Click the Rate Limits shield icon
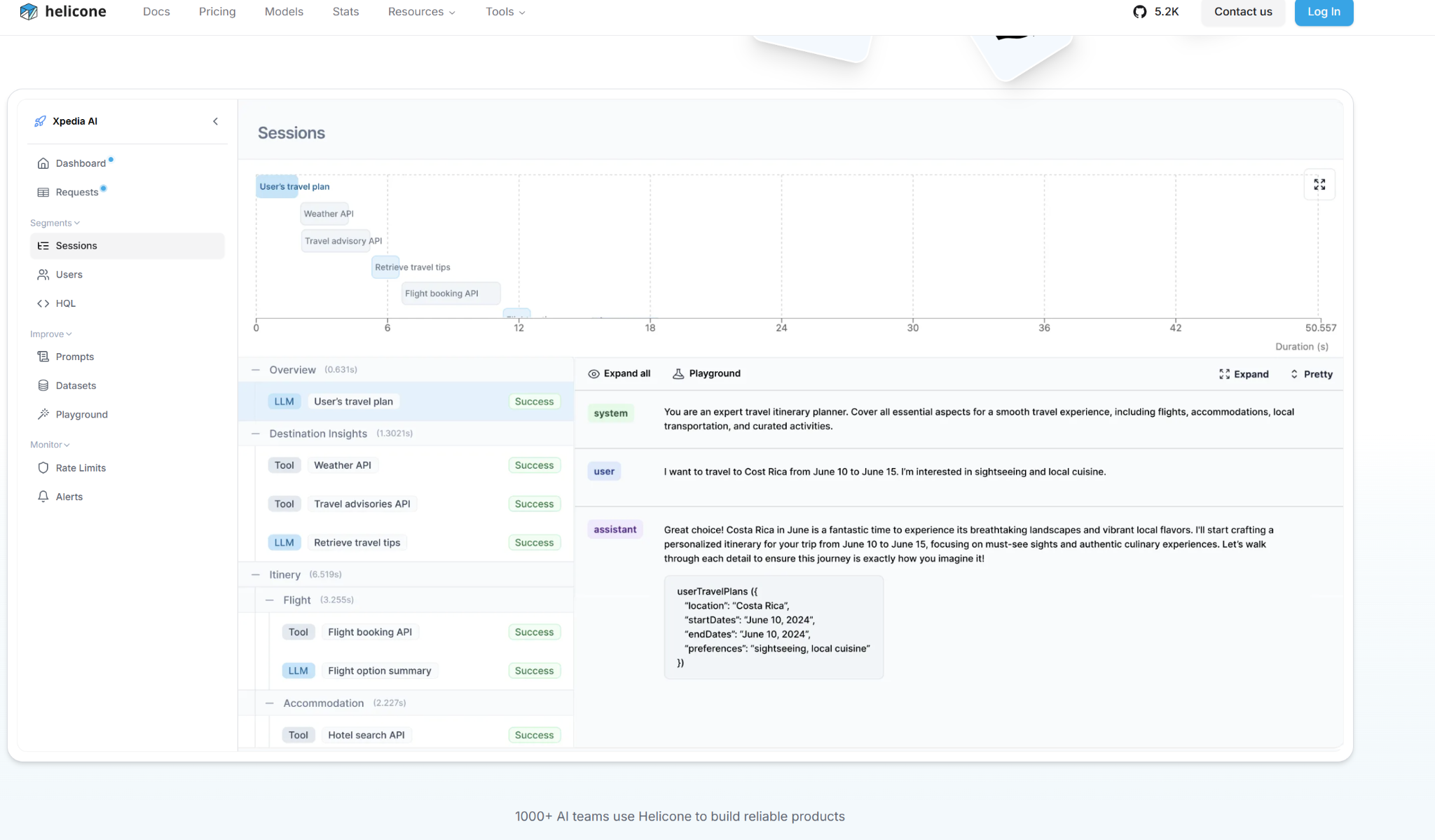This screenshot has width=1435, height=840. [x=43, y=468]
